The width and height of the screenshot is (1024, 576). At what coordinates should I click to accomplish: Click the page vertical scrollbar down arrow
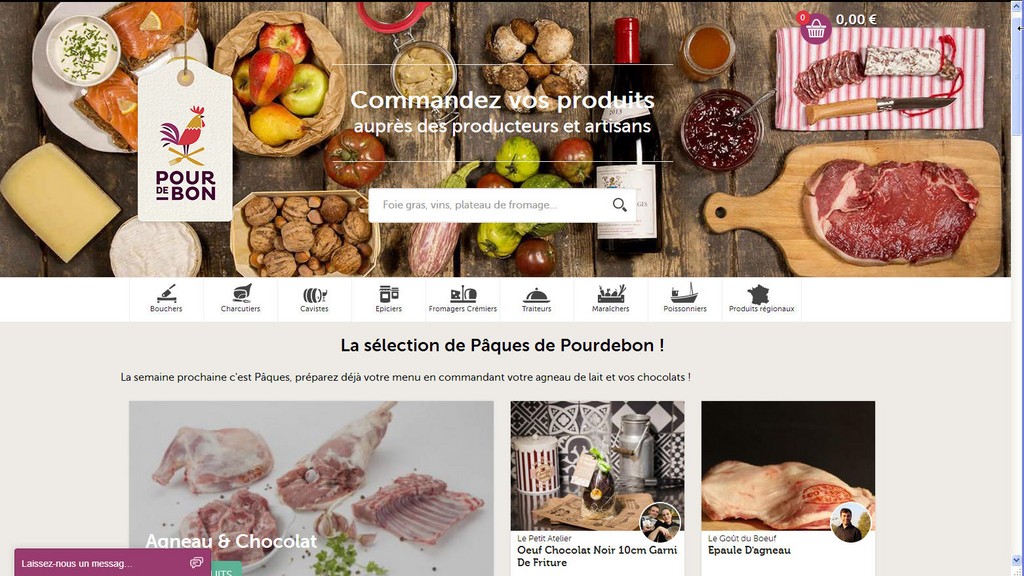1017,560
